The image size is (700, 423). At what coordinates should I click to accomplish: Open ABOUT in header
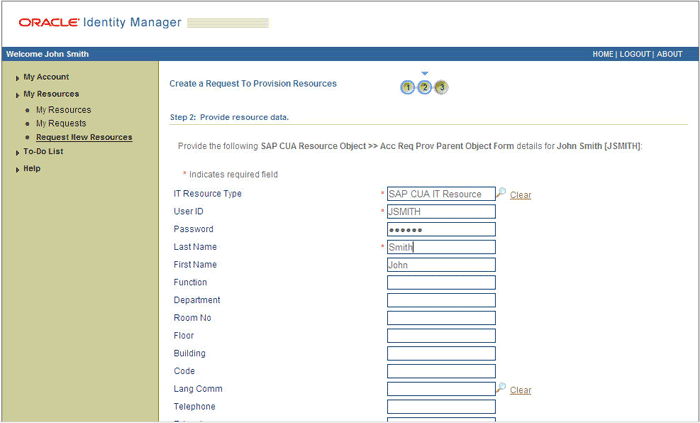669,54
